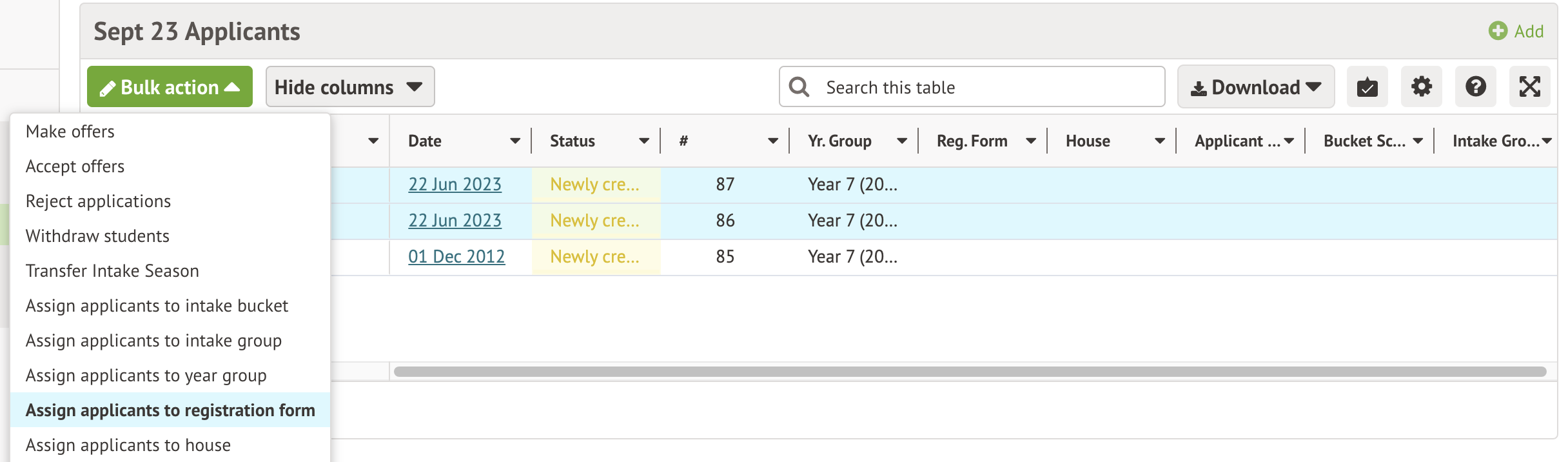Click the horizontal table scrollbar
The width and height of the screenshot is (1568, 462).
(970, 372)
